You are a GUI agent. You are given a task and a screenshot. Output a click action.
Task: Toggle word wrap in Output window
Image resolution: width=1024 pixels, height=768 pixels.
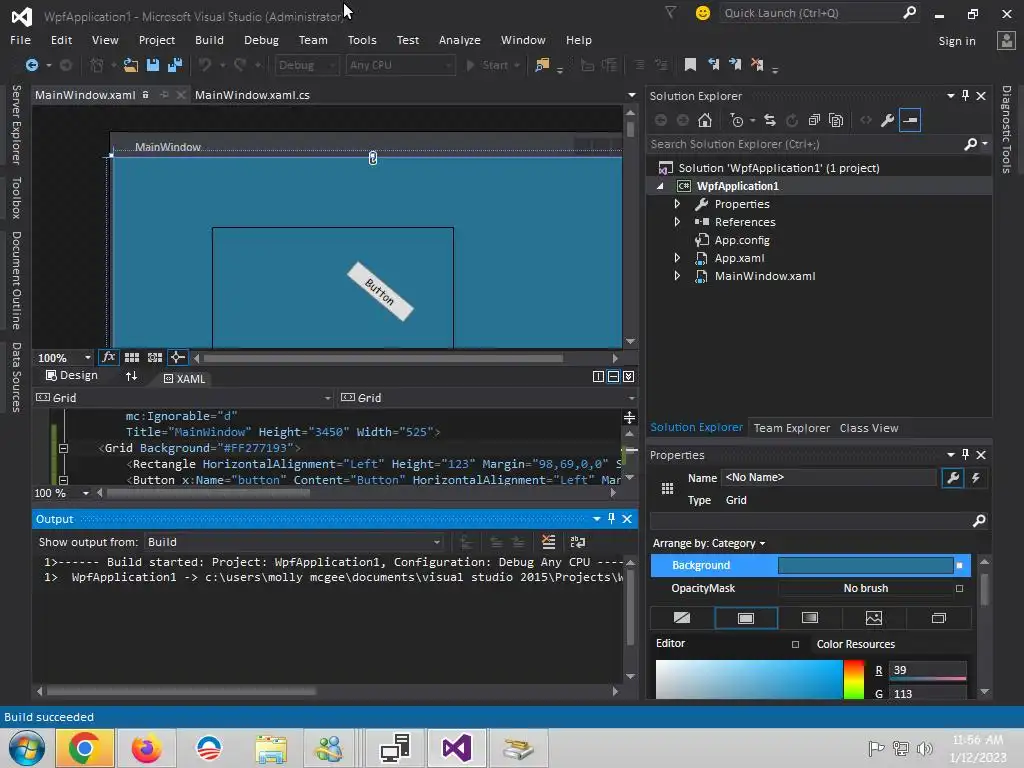point(578,542)
